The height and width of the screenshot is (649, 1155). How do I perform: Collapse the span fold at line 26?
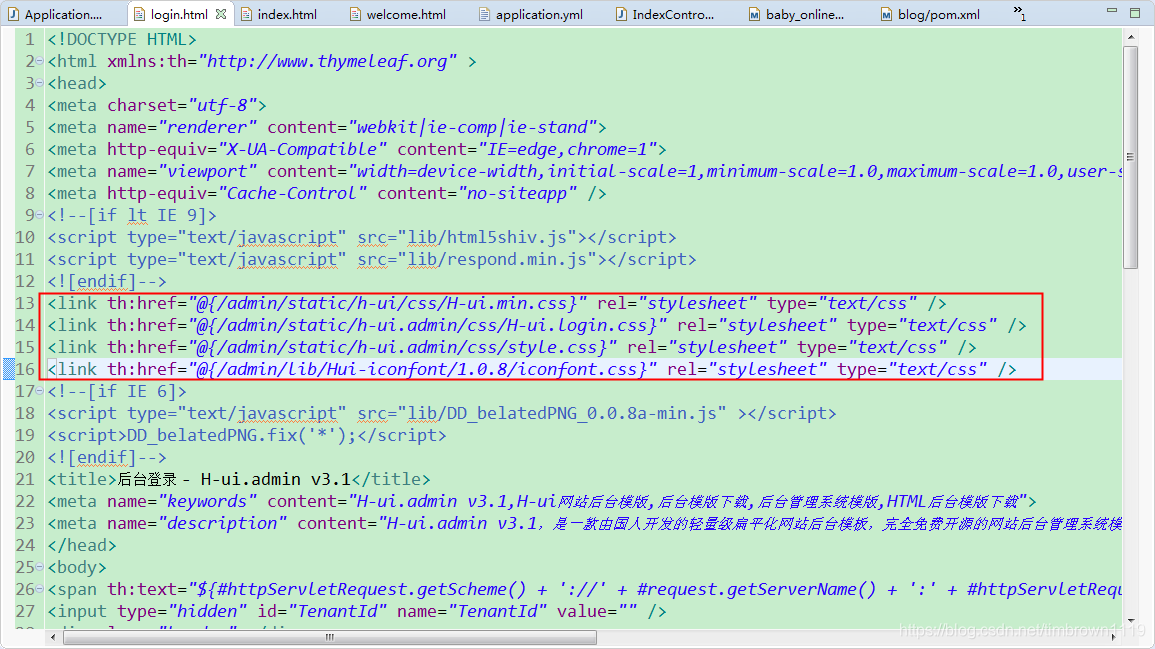pyautogui.click(x=40, y=589)
